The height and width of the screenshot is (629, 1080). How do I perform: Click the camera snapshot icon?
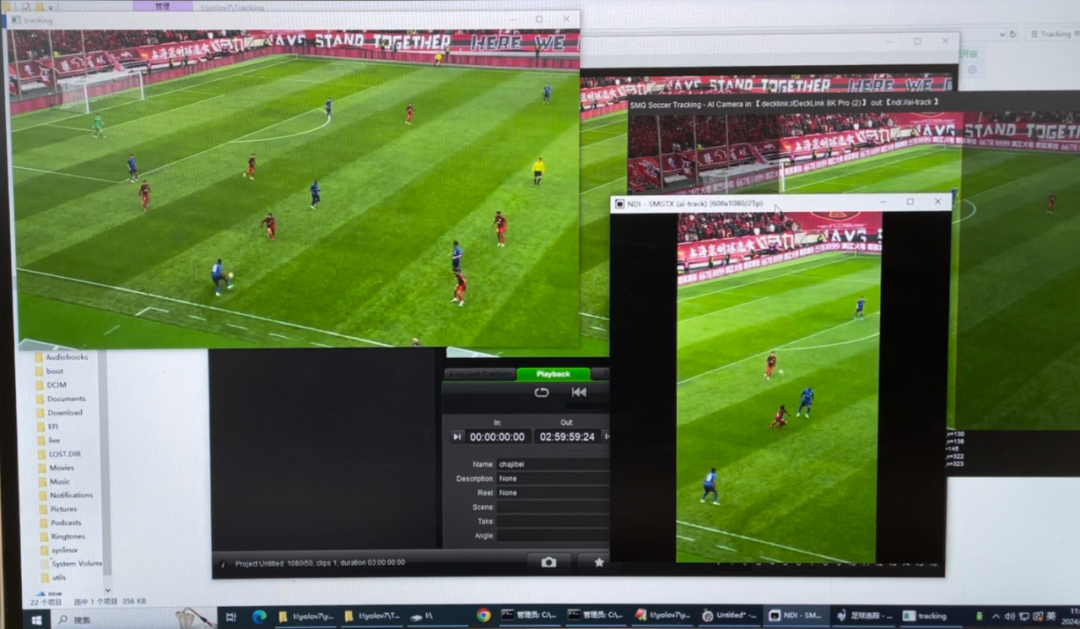coord(548,563)
